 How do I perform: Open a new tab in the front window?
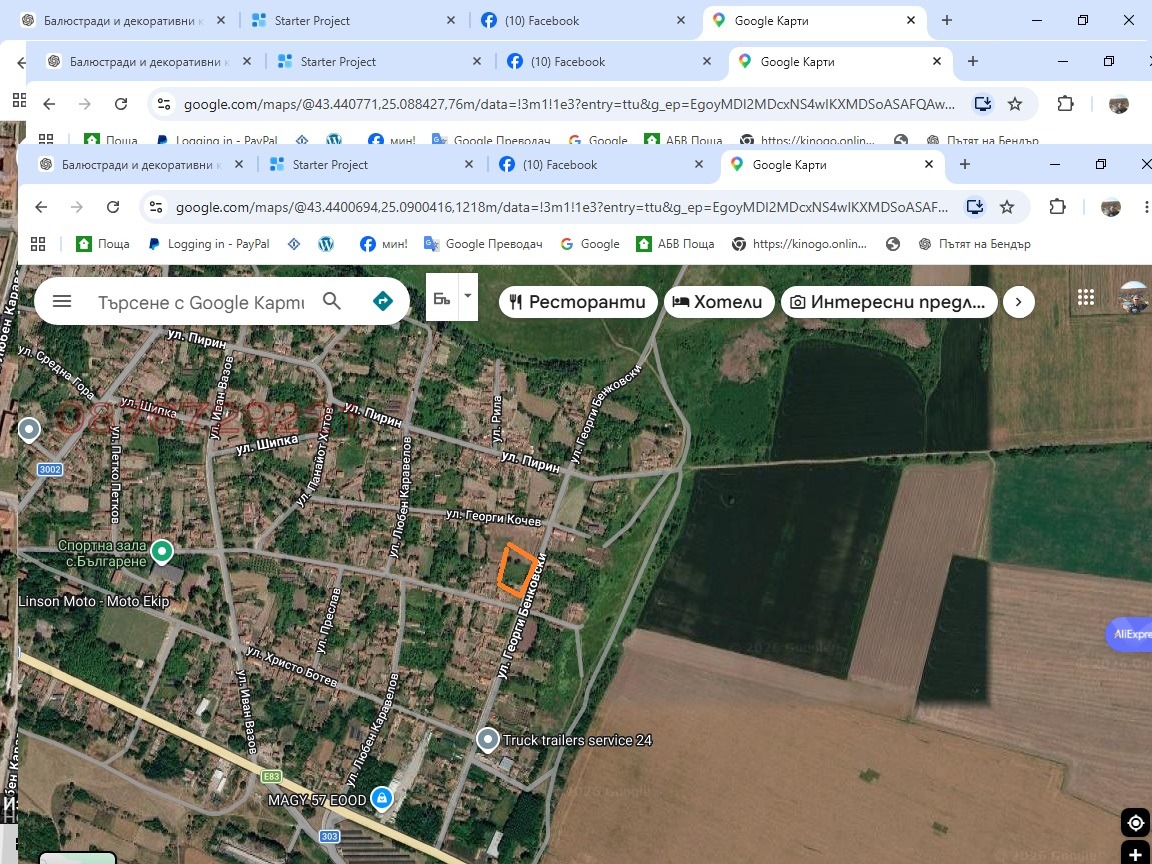965,165
